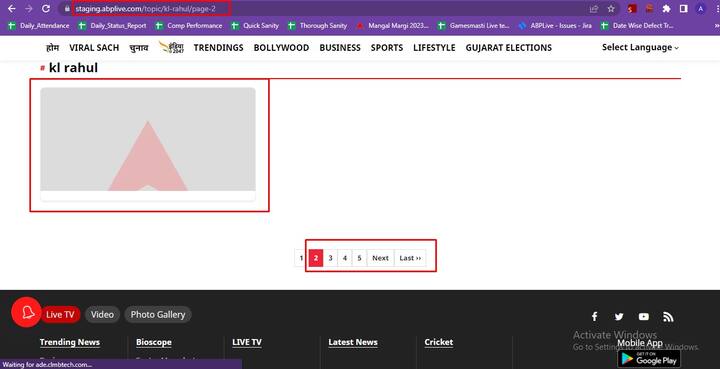720x369 pixels.
Task: Open the Mangal Margi 2023 bookmark
Action: click(393, 26)
